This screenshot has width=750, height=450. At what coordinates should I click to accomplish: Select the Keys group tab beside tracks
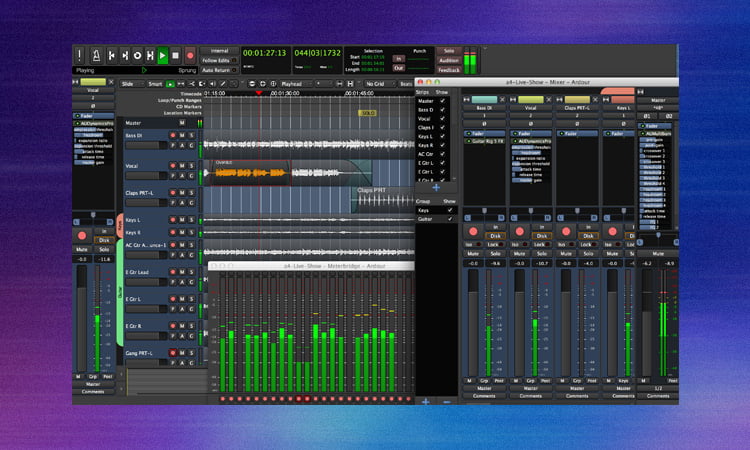pos(120,227)
